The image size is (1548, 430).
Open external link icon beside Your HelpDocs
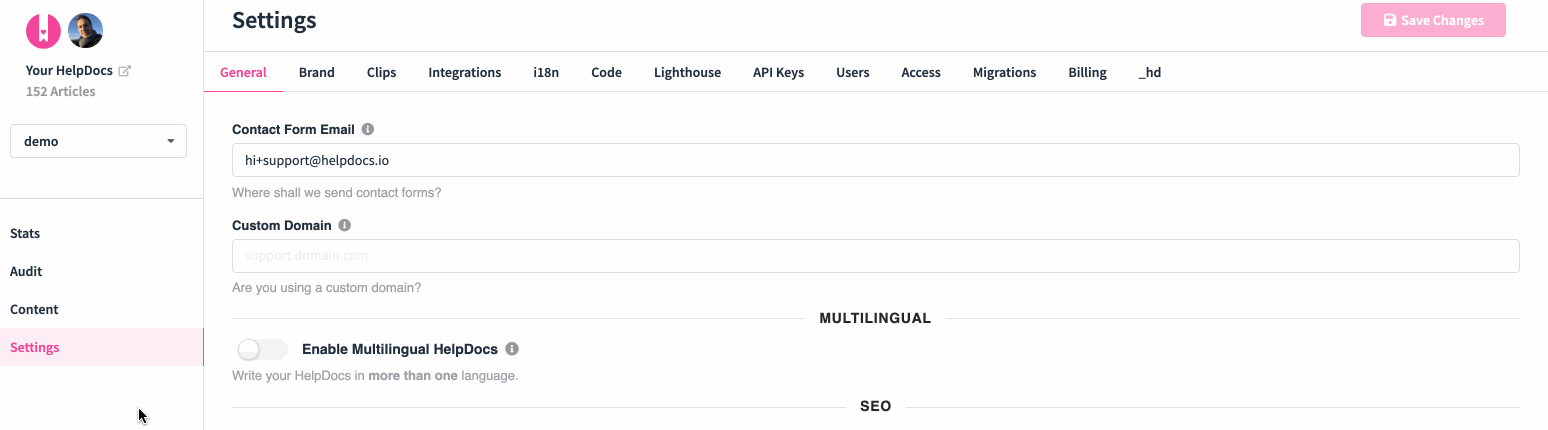124,71
